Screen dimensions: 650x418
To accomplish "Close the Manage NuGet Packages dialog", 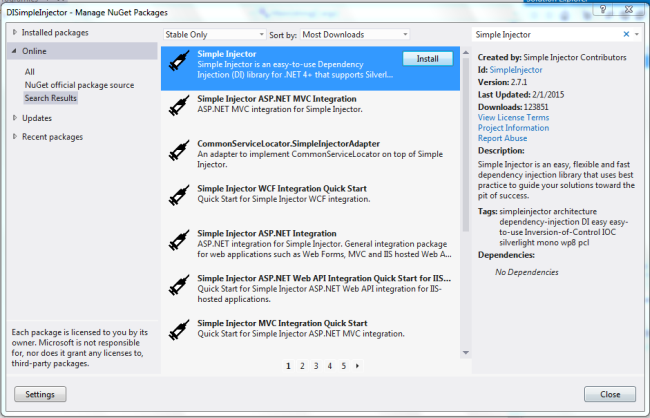I will pyautogui.click(x=610, y=394).
